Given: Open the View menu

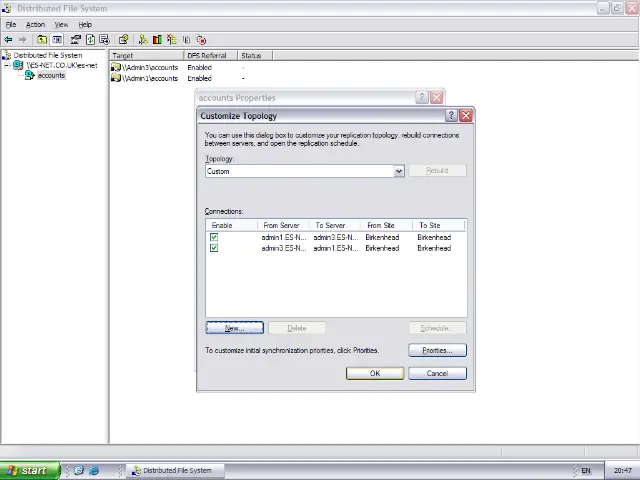Looking at the screenshot, I should (x=61, y=24).
